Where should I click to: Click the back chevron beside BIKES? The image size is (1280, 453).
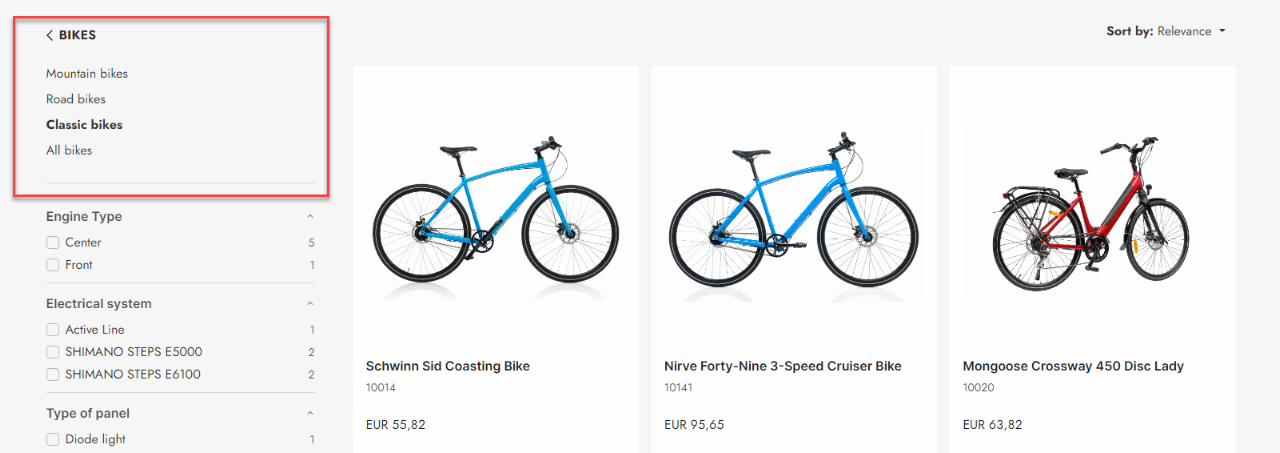tap(49, 35)
